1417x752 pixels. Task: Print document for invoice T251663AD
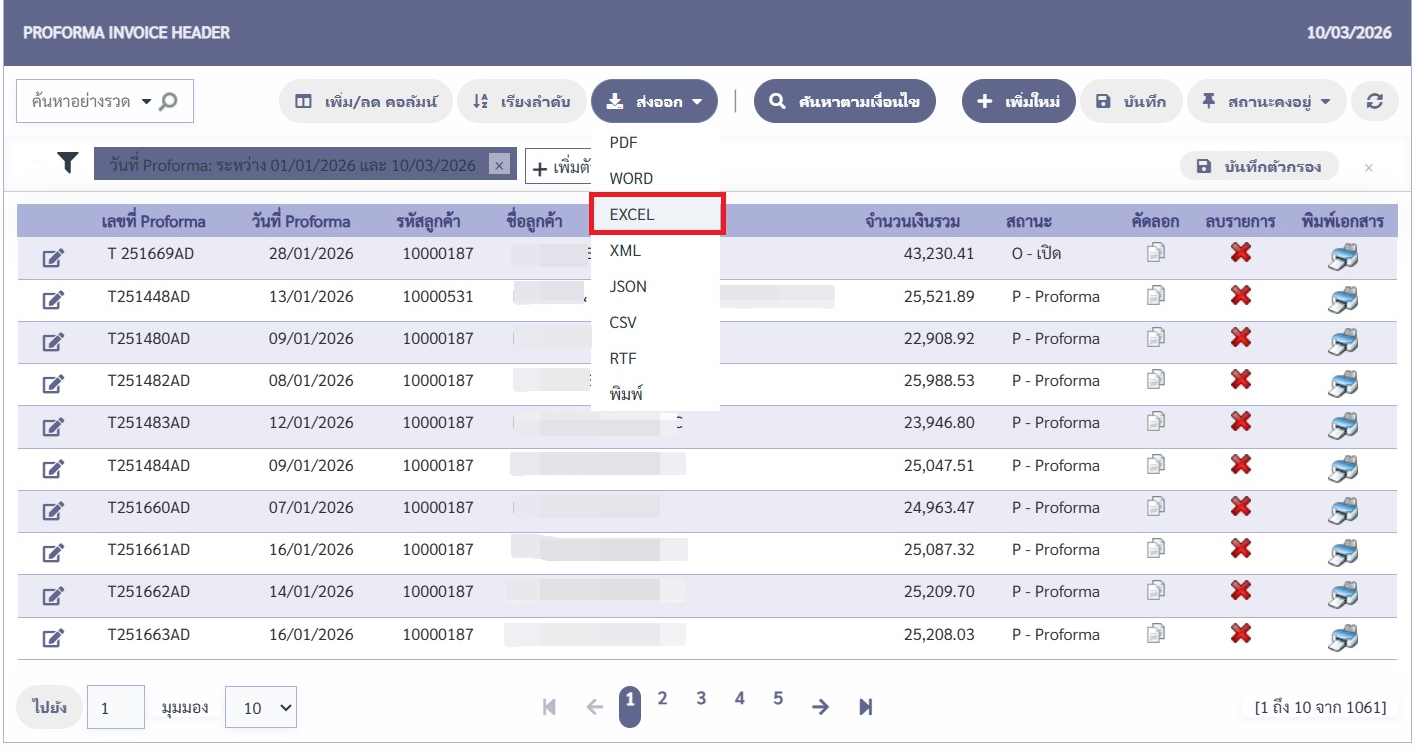point(1342,636)
